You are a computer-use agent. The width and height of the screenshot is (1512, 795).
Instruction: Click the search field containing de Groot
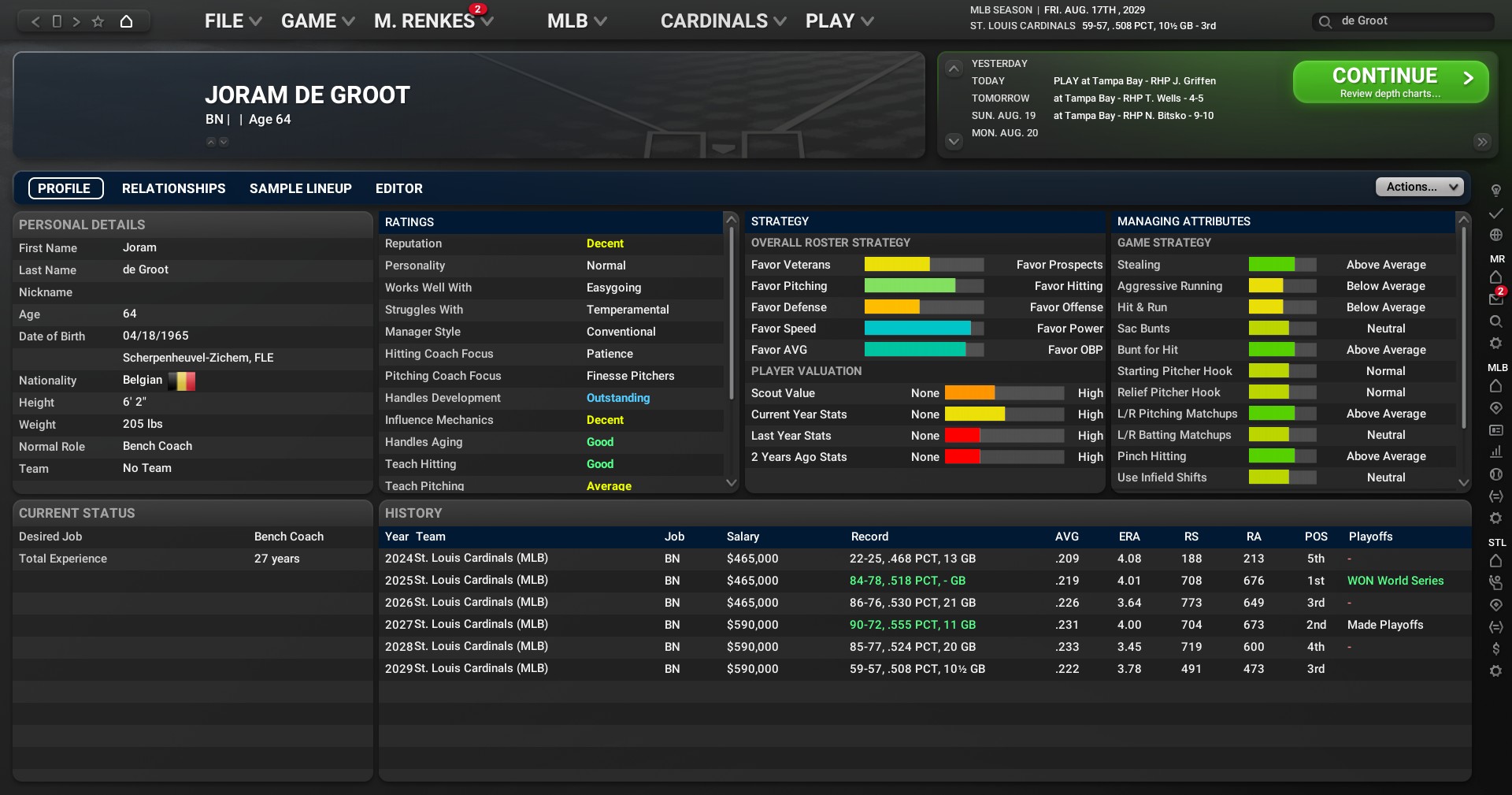pyautogui.click(x=1403, y=21)
